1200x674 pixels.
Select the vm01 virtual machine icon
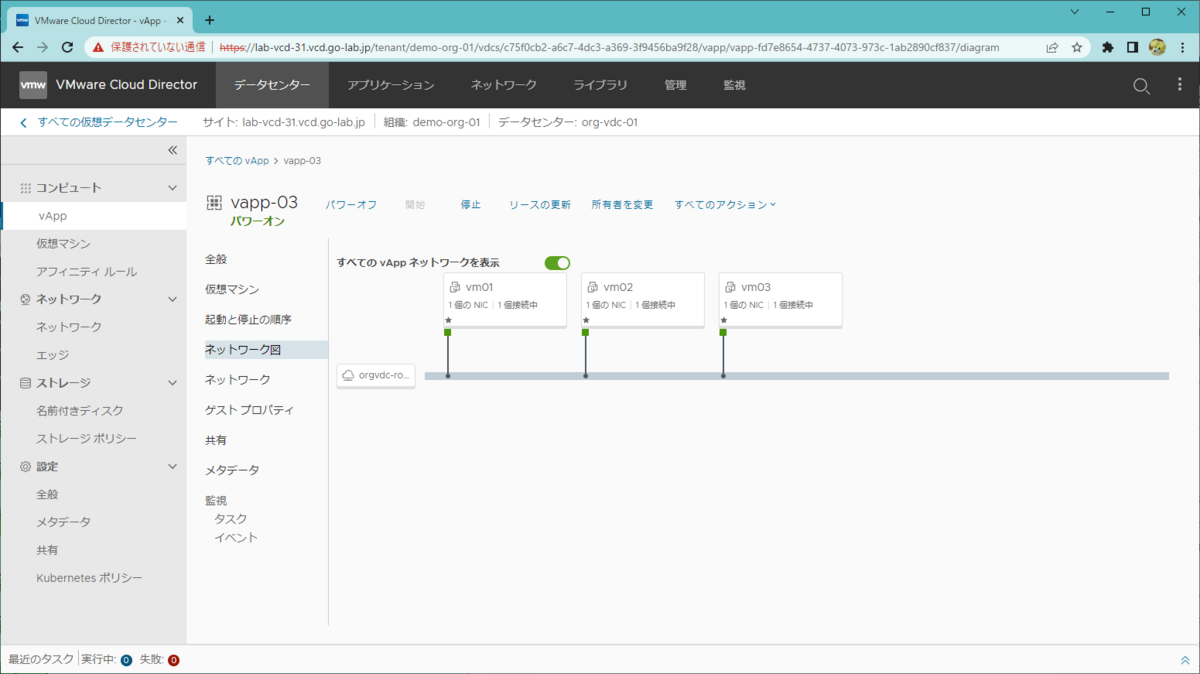457,286
